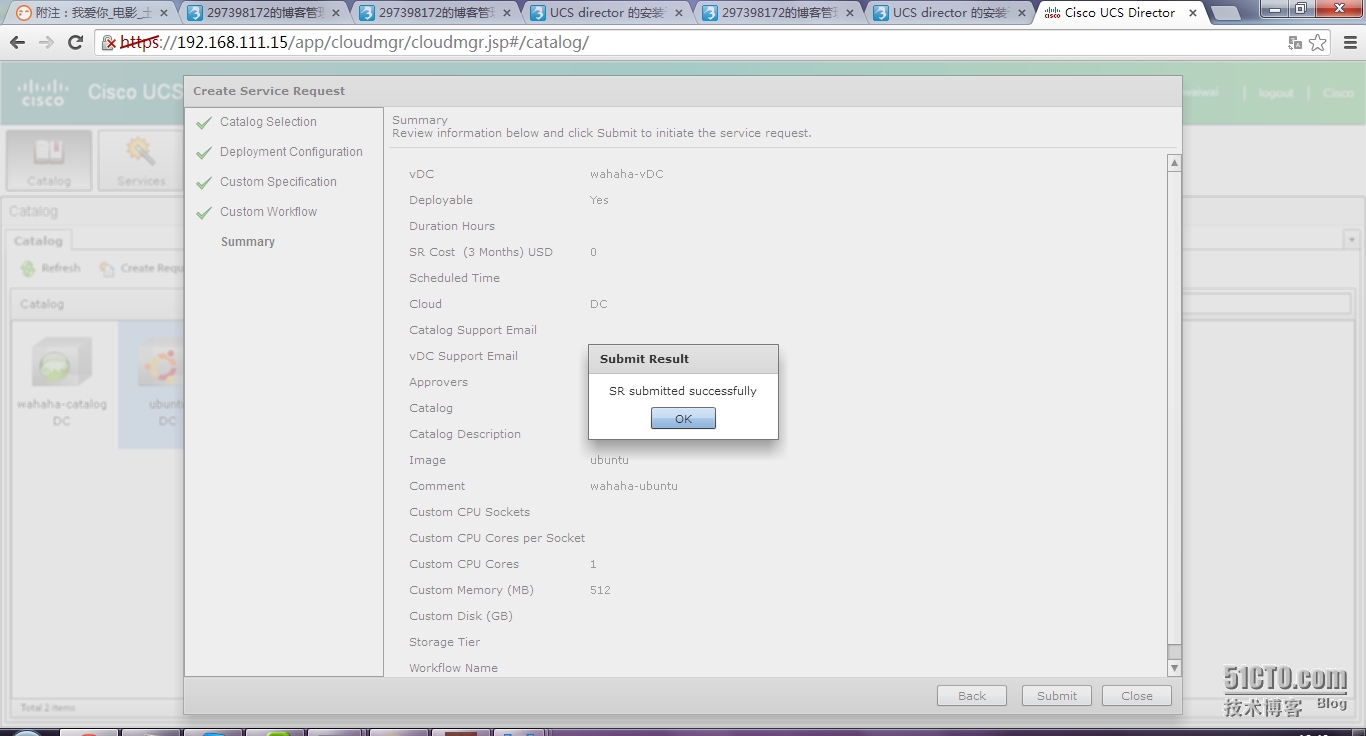Viewport: 1366px width, 736px height.
Task: Click the Approvers label
Action: [x=438, y=382]
